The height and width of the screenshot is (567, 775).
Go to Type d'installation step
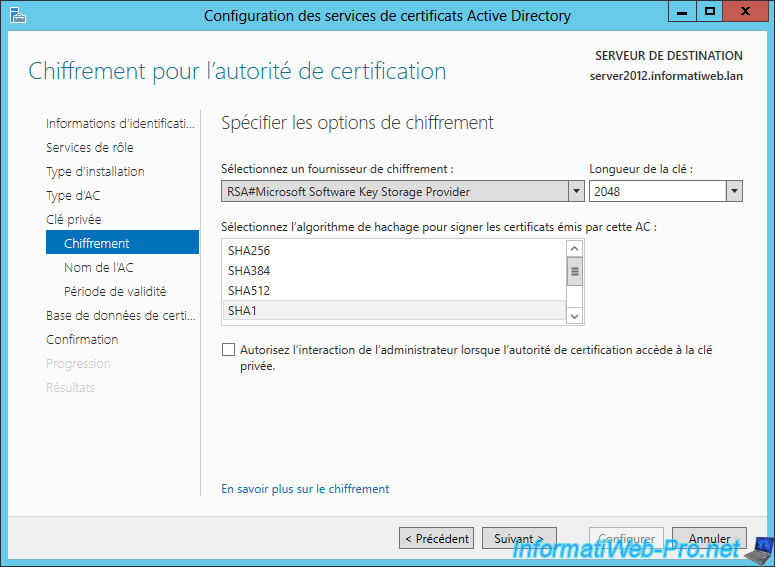click(95, 172)
